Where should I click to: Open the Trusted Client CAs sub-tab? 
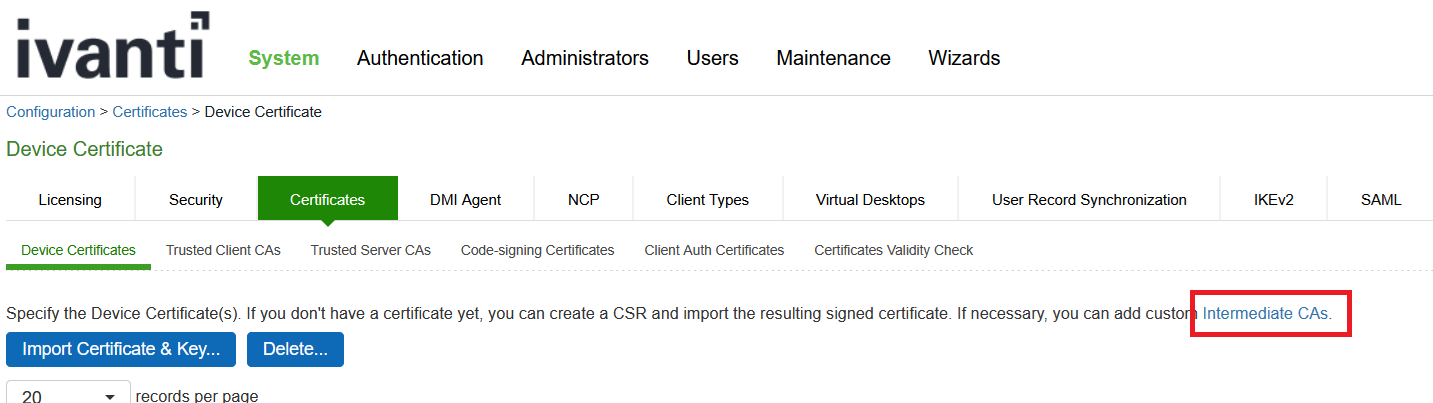[223, 250]
